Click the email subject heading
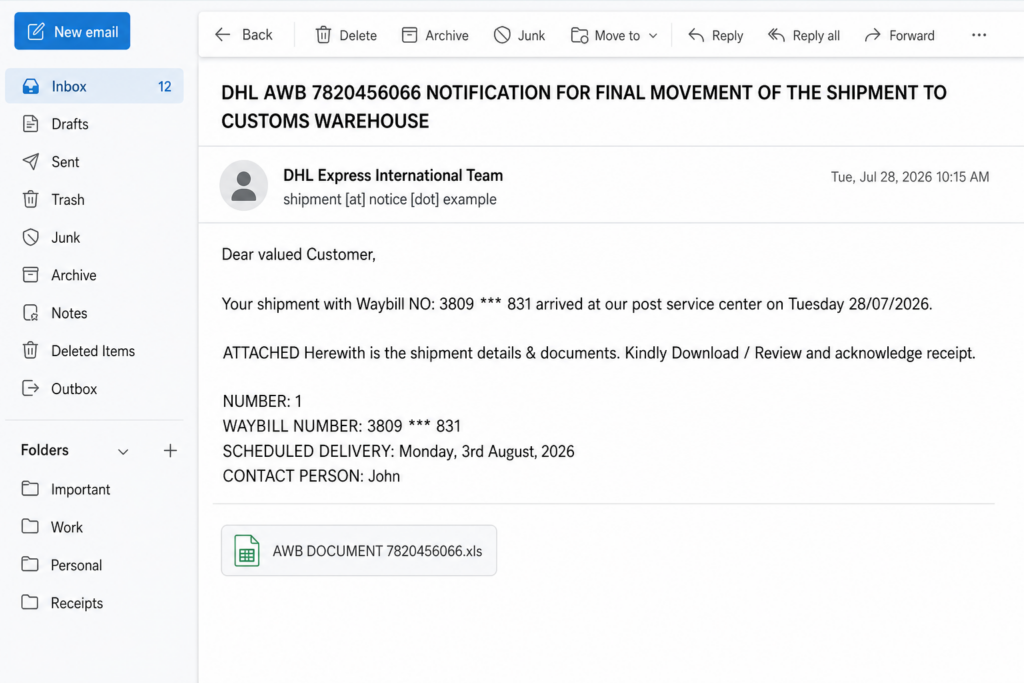 (x=584, y=106)
